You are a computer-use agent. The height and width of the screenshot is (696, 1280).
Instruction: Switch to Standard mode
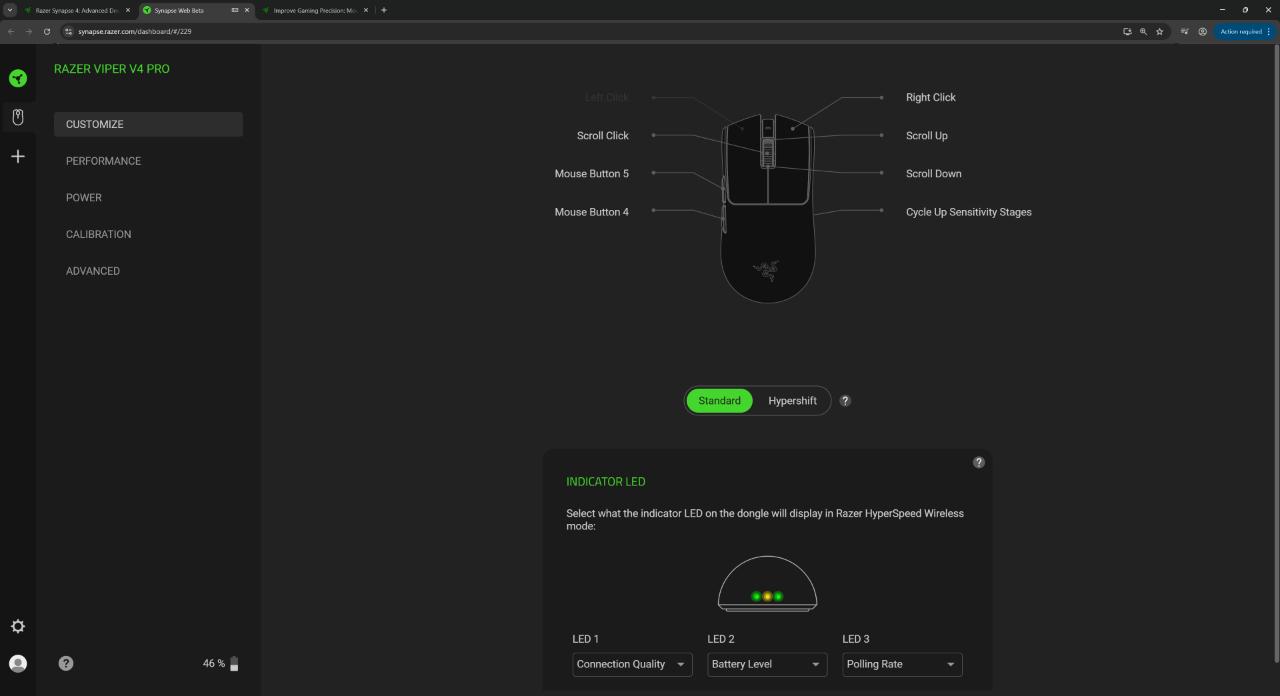[720, 401]
